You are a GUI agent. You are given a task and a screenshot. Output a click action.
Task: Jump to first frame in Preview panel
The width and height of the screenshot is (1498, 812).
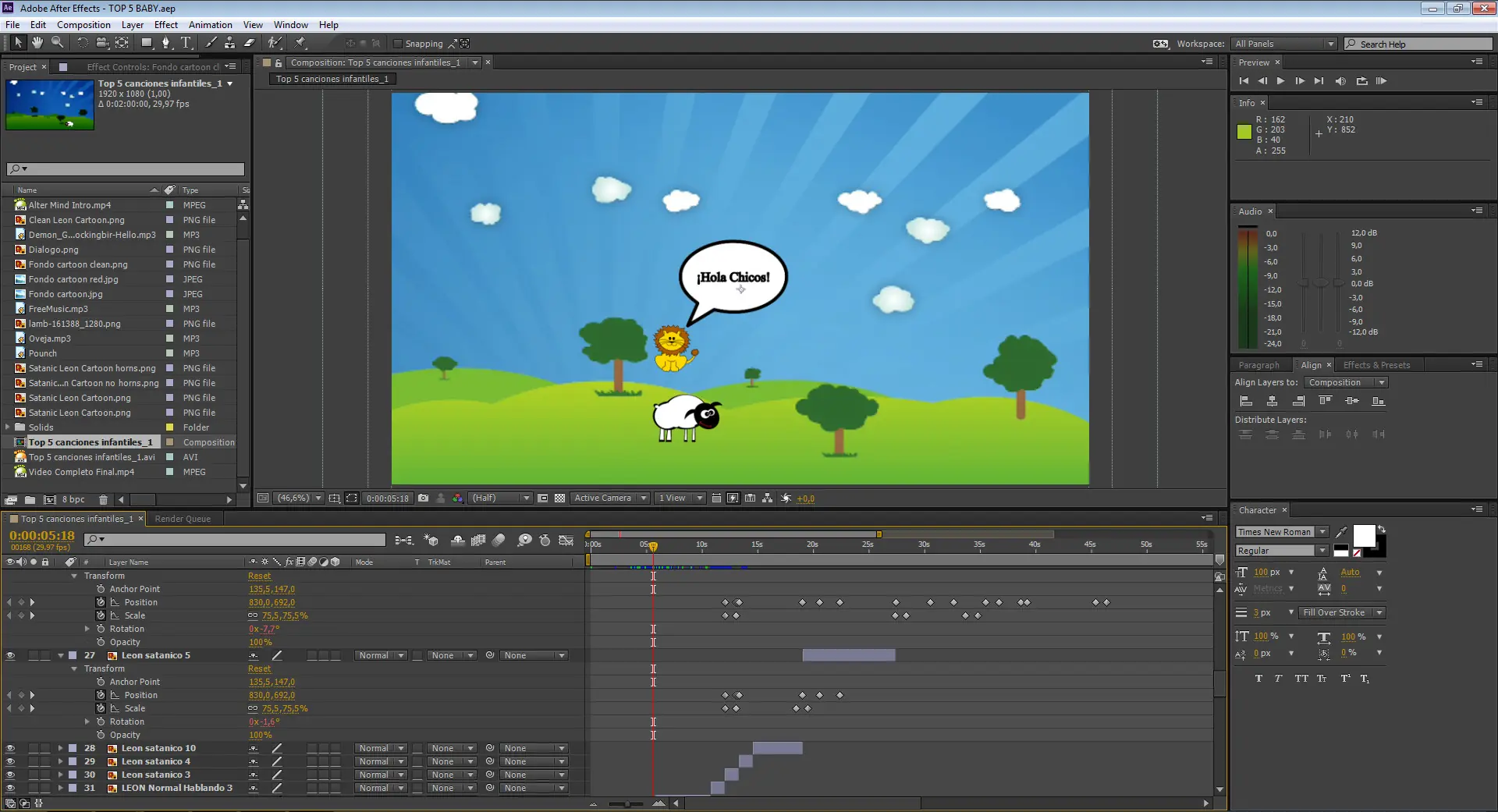[x=1244, y=81]
